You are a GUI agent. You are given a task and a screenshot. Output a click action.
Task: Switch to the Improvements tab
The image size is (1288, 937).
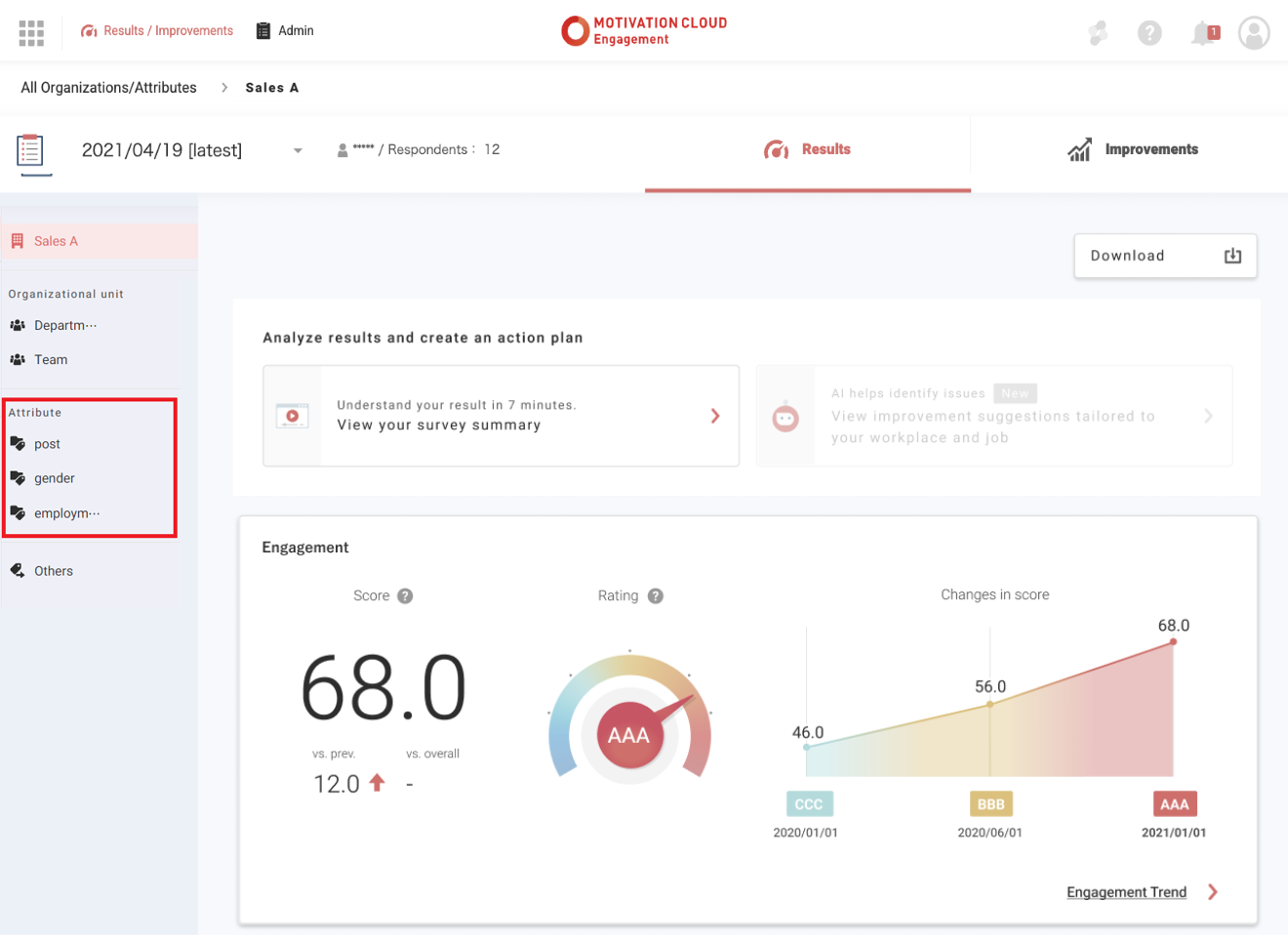click(x=1132, y=149)
